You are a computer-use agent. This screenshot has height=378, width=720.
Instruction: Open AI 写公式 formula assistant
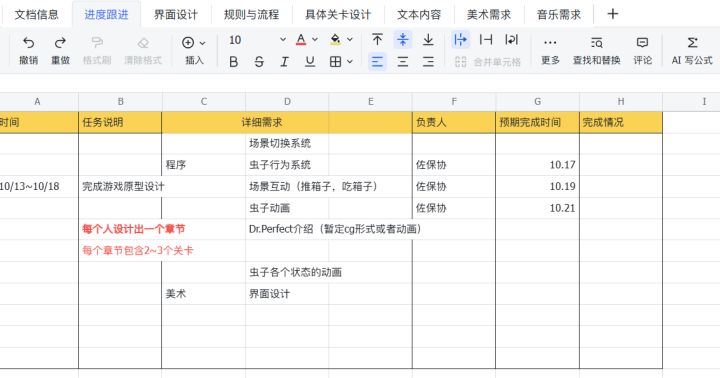pyautogui.click(x=692, y=50)
